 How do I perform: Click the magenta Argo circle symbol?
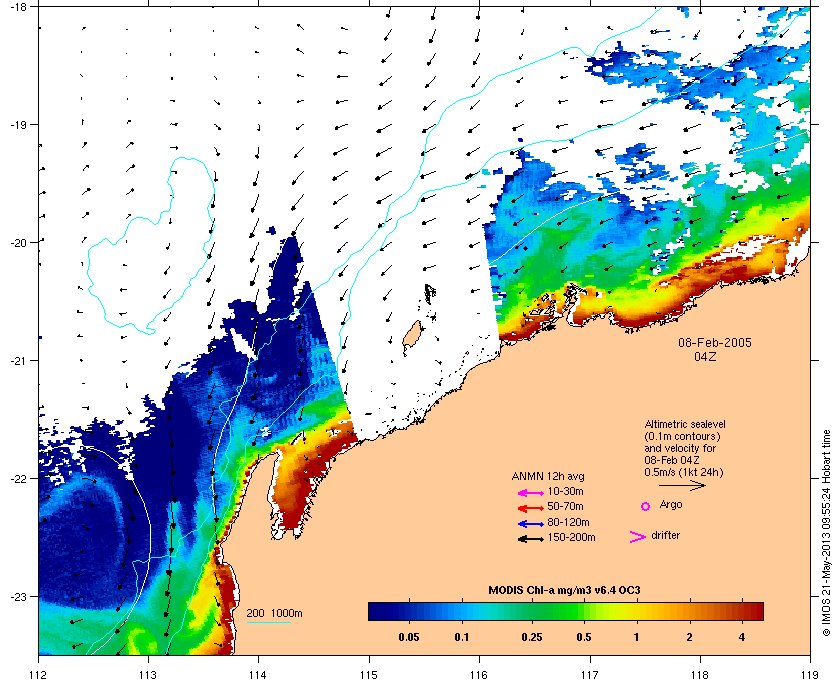(646, 506)
